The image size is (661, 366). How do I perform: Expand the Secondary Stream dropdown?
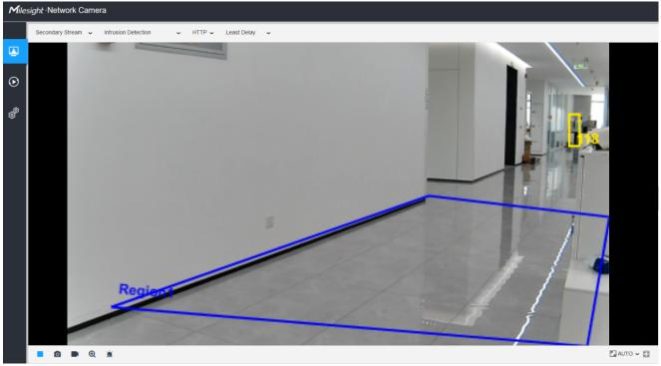(x=64, y=32)
